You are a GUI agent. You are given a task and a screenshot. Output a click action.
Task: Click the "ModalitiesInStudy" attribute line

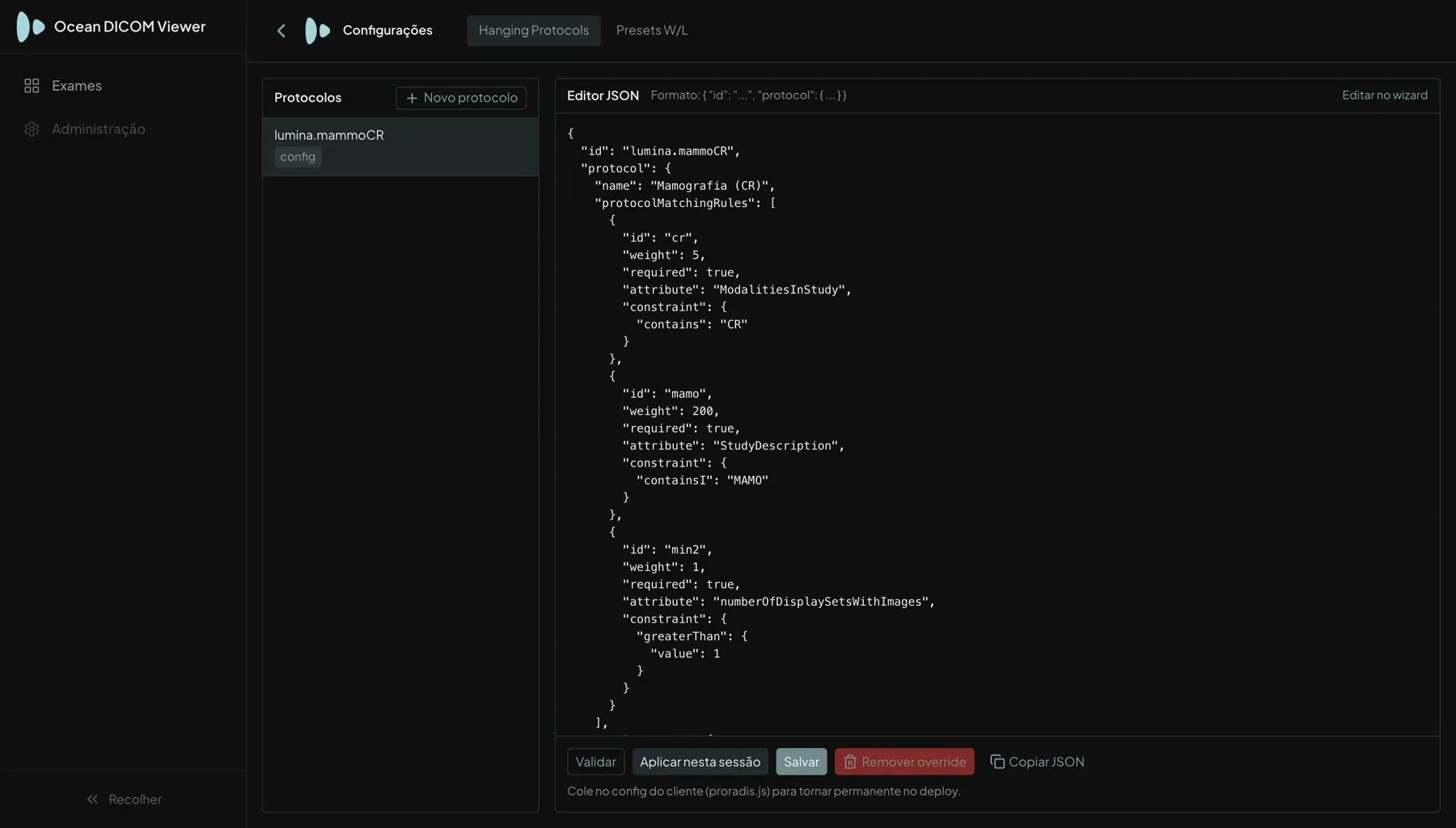pyautogui.click(x=737, y=289)
